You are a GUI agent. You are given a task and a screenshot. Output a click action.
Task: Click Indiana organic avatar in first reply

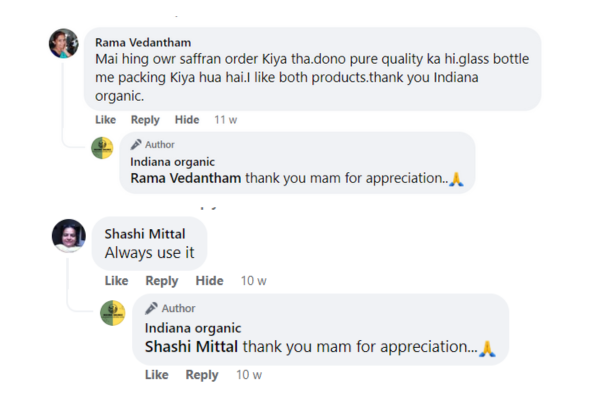[102, 148]
